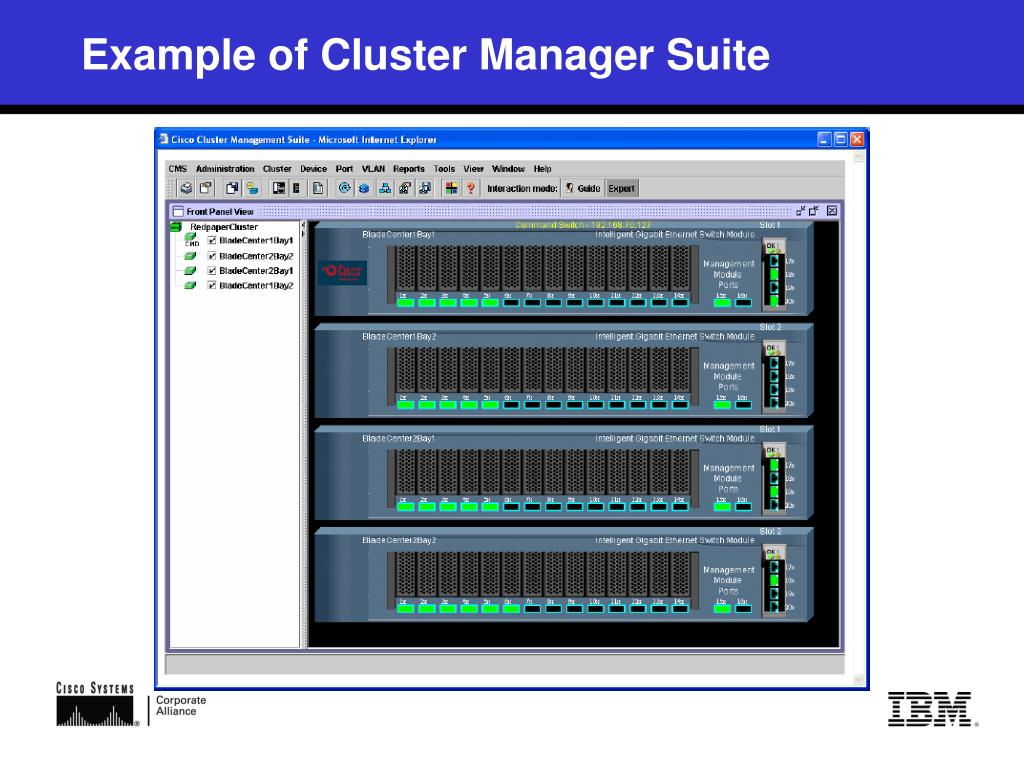
Task: Select BladeCenter2Bay2 label in the tree
Action: click(x=256, y=256)
